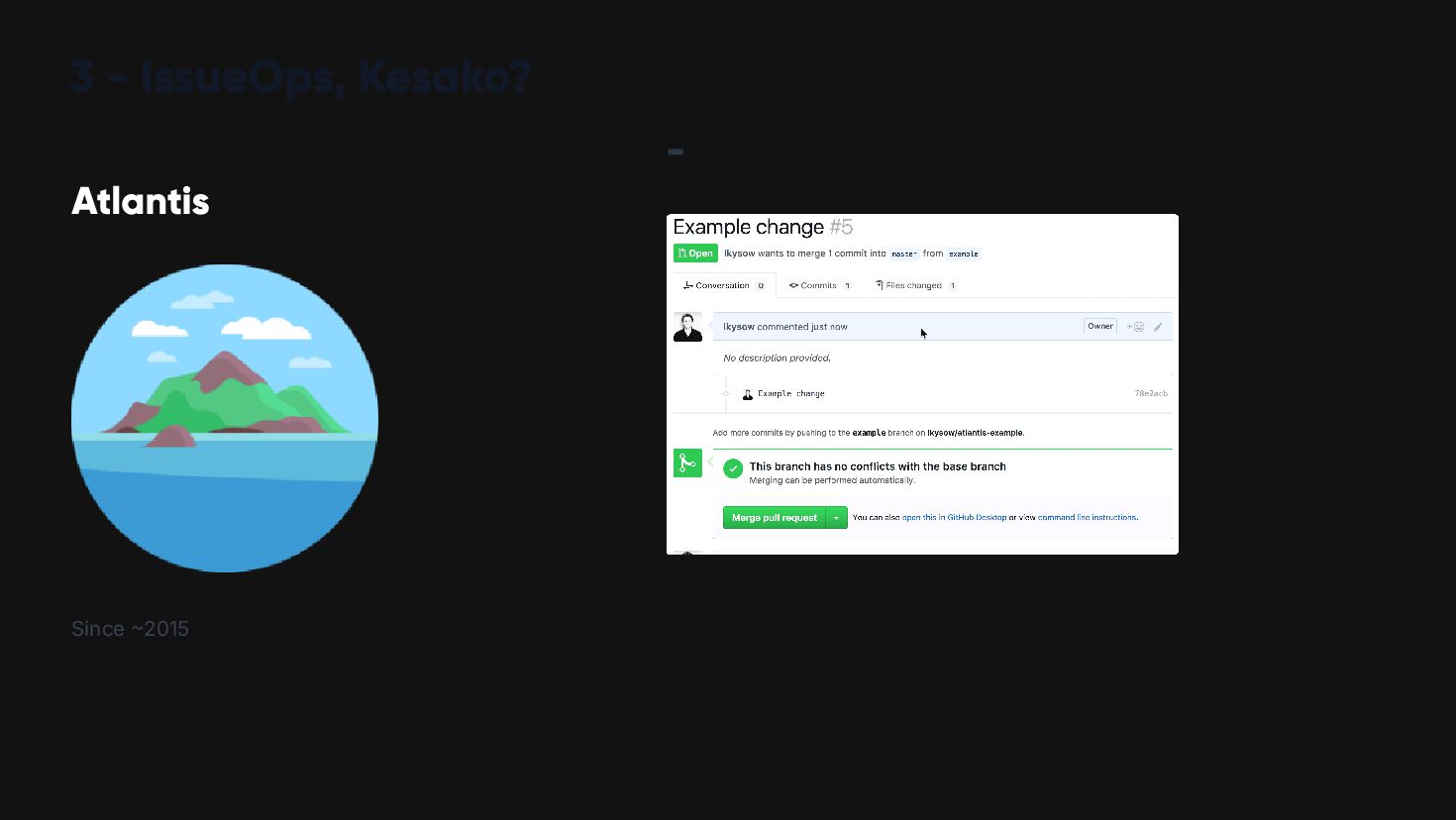Edit the comment with the pencil icon
Viewport: 1456px width, 820px height.
[x=1158, y=327]
